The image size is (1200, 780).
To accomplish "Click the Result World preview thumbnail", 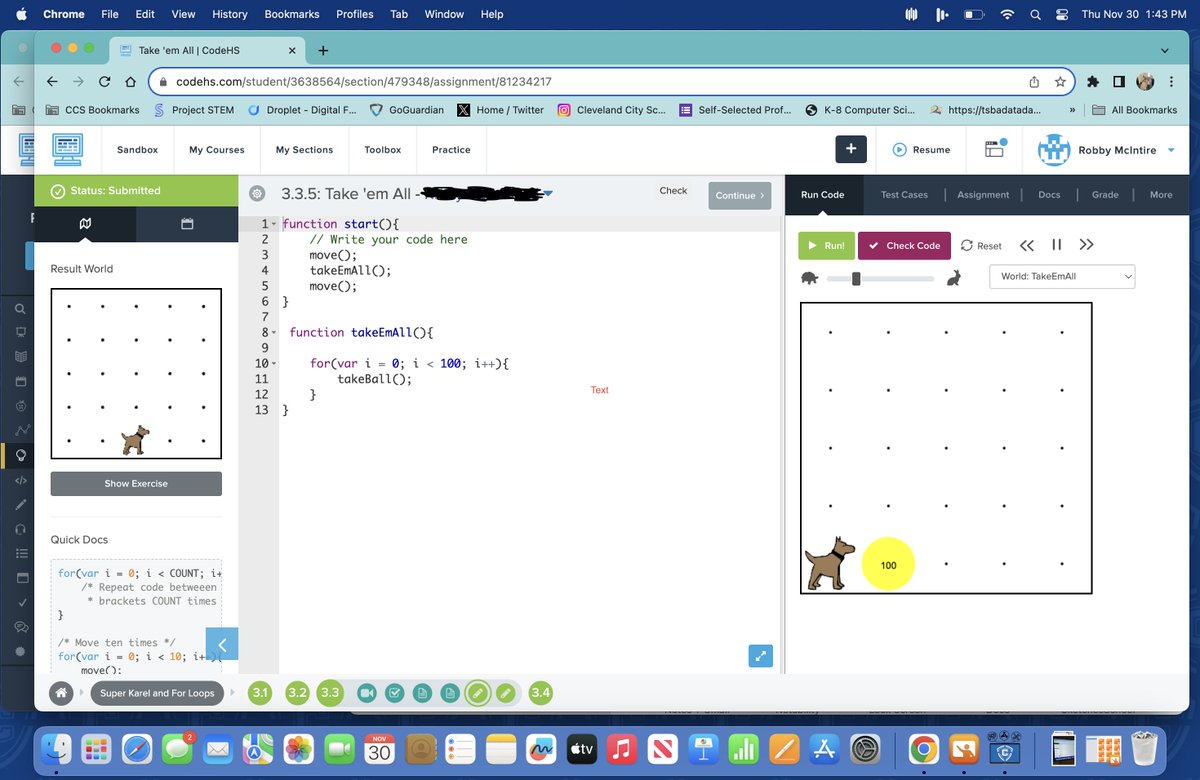I will 136,374.
